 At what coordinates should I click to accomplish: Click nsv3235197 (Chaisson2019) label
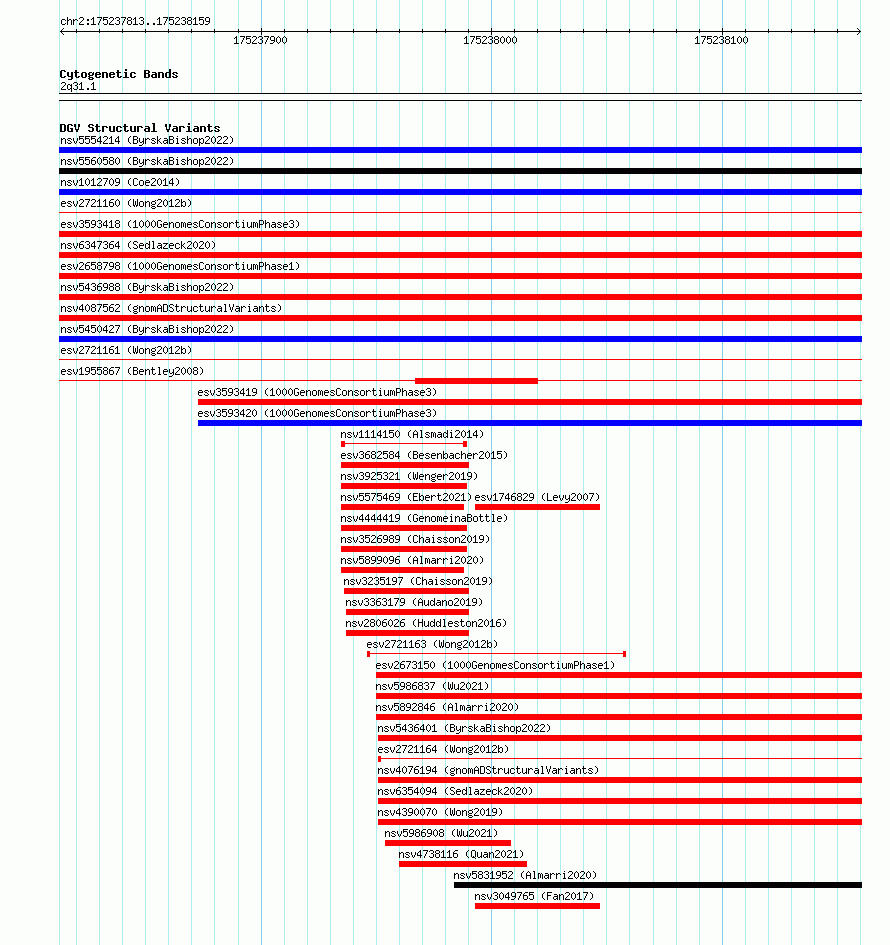pyautogui.click(x=418, y=582)
